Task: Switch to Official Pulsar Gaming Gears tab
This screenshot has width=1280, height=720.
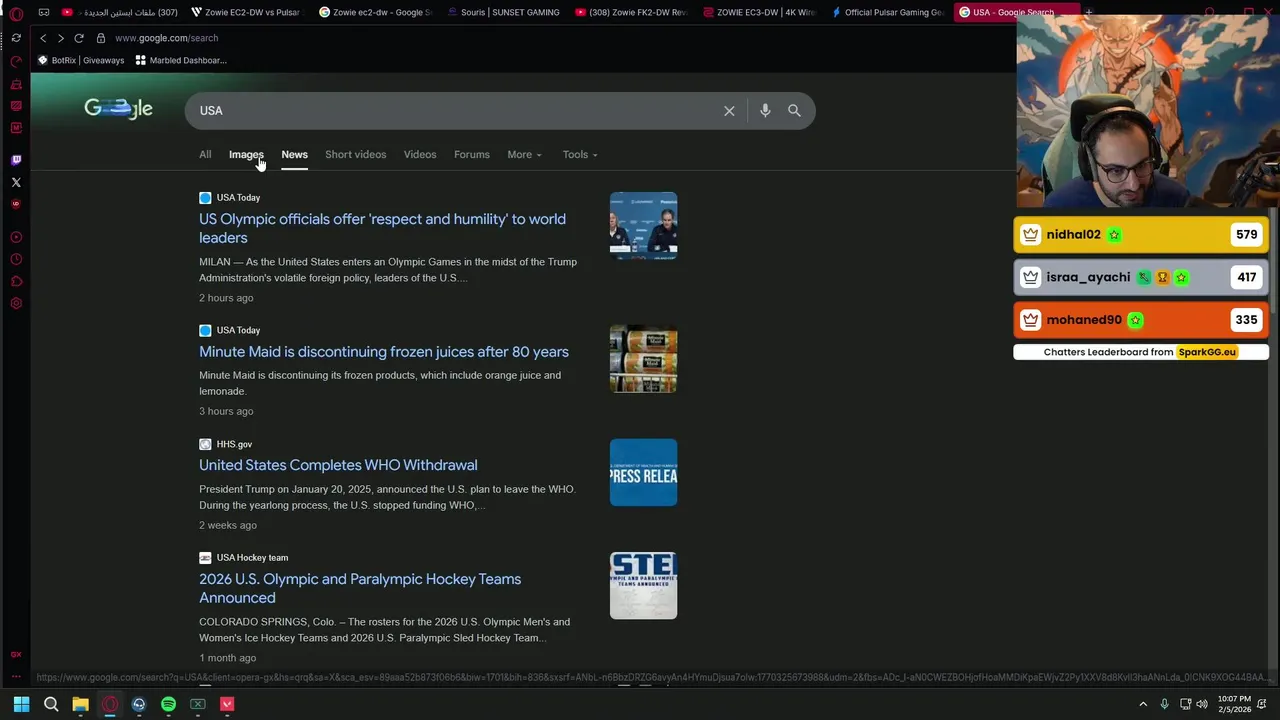Action: click(888, 12)
